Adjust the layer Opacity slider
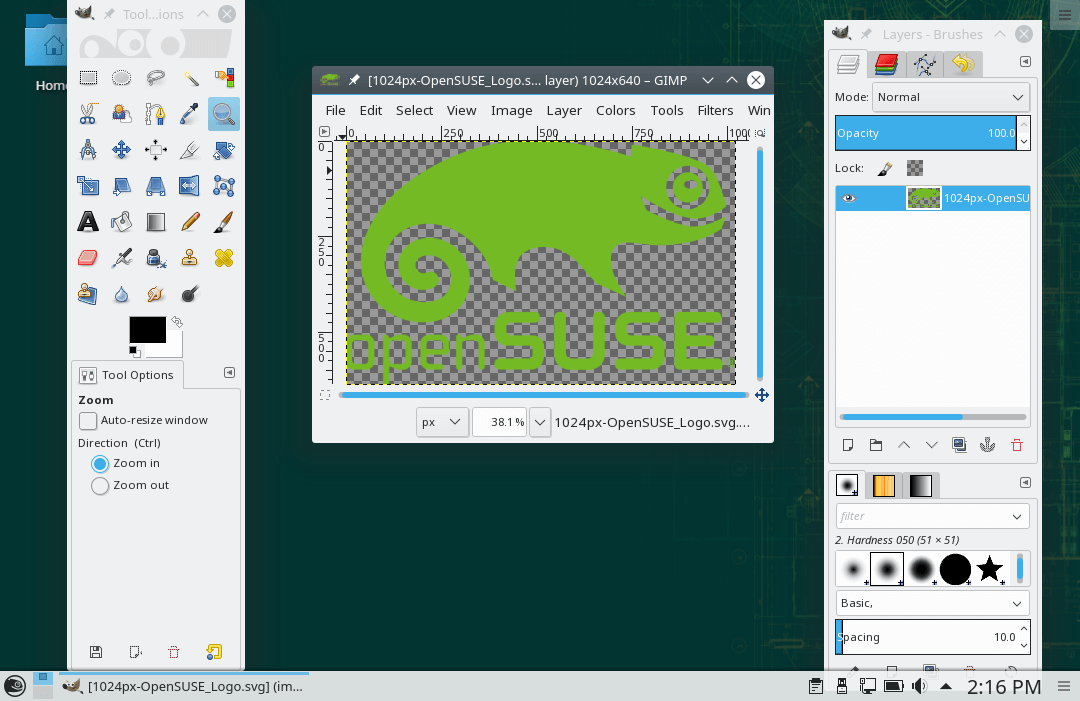The height and width of the screenshot is (701, 1080). click(926, 133)
